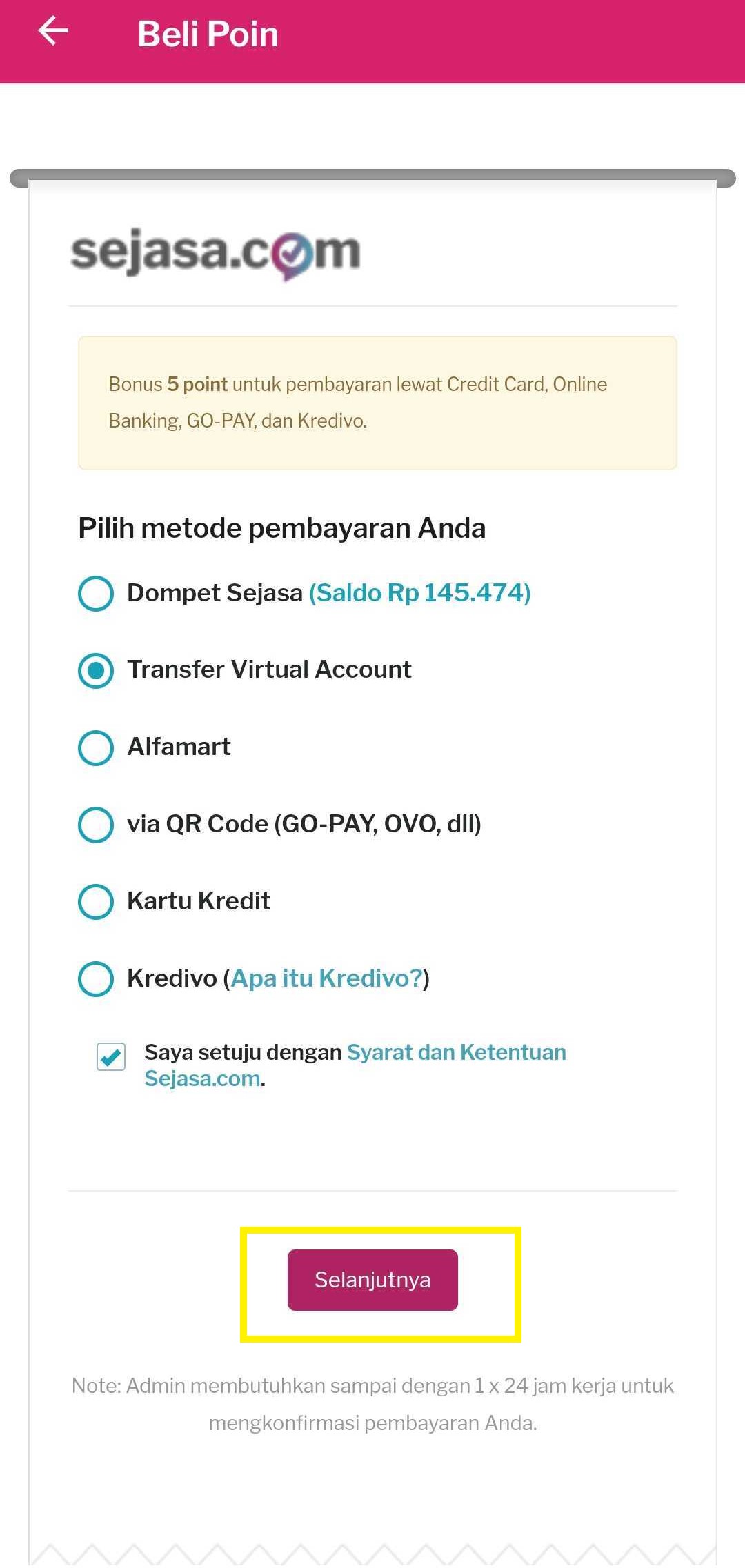Click the back arrow in the header
745x1568 pixels.
(x=52, y=32)
